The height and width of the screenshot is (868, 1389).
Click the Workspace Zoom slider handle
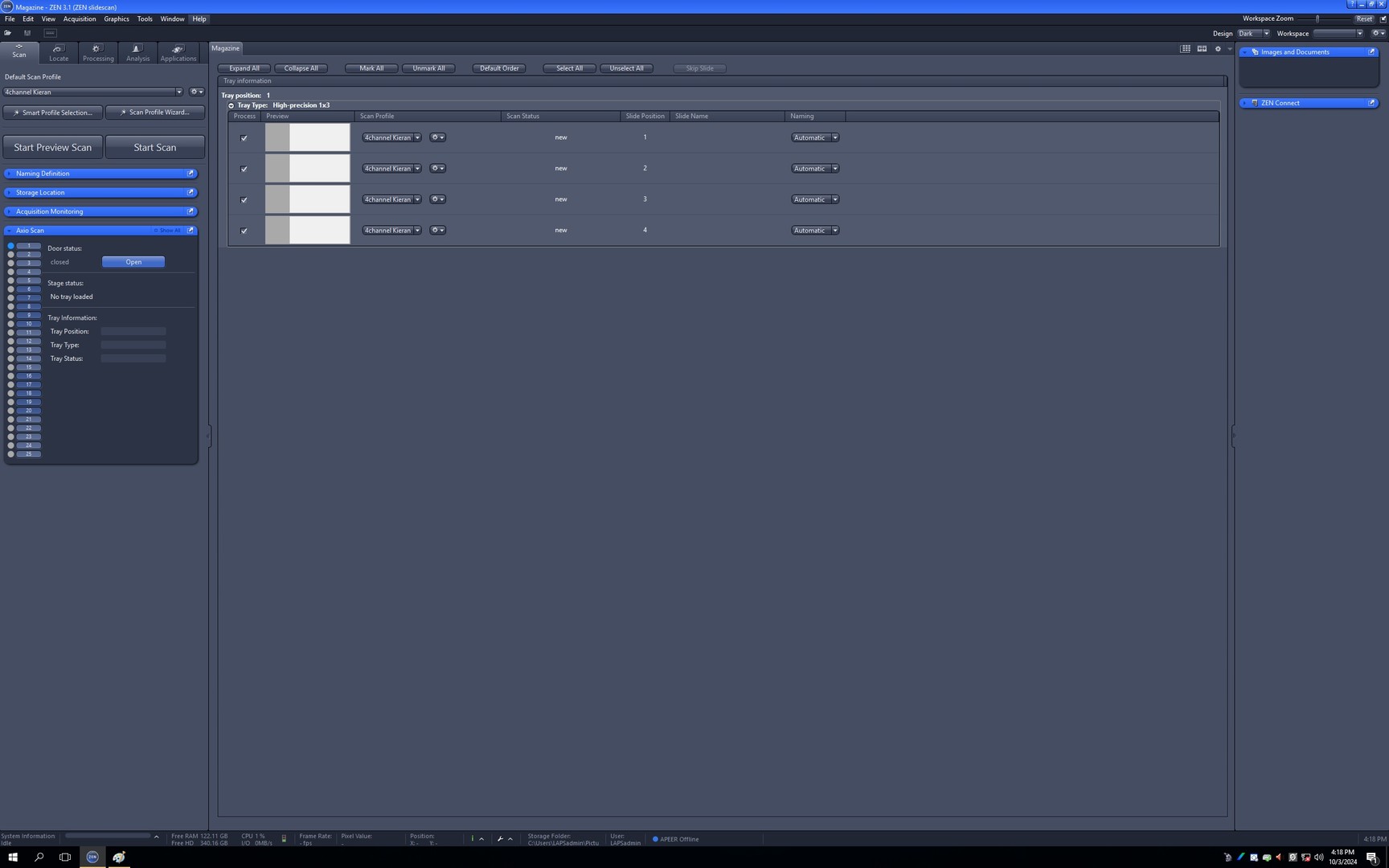(x=1317, y=18)
